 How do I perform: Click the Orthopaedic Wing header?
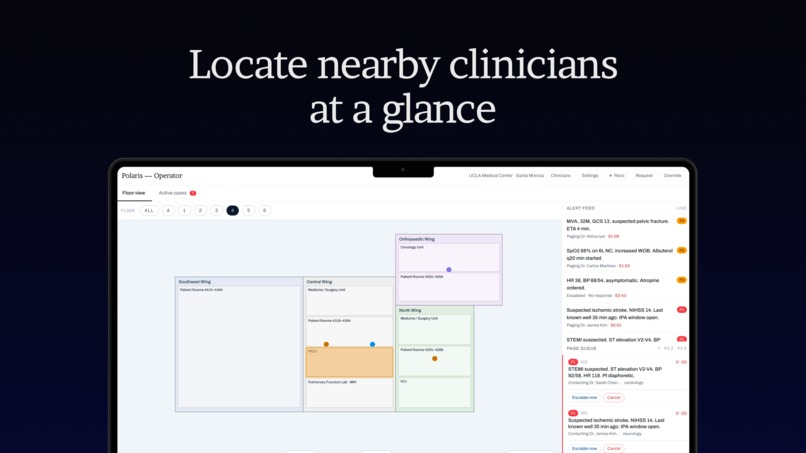point(417,239)
